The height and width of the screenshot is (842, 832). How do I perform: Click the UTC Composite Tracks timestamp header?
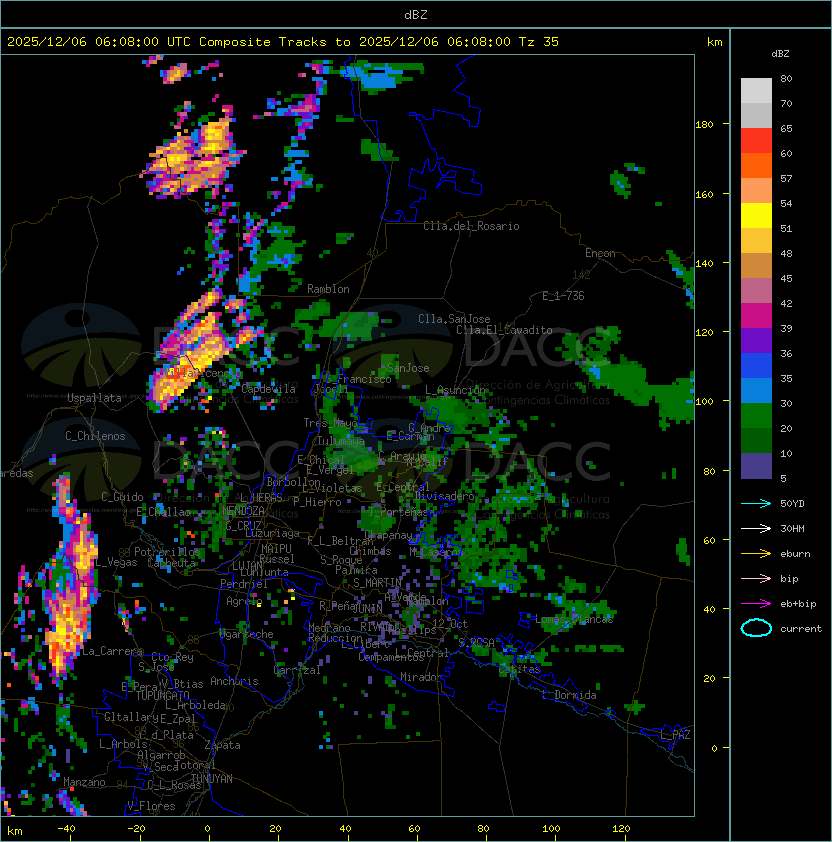(283, 41)
